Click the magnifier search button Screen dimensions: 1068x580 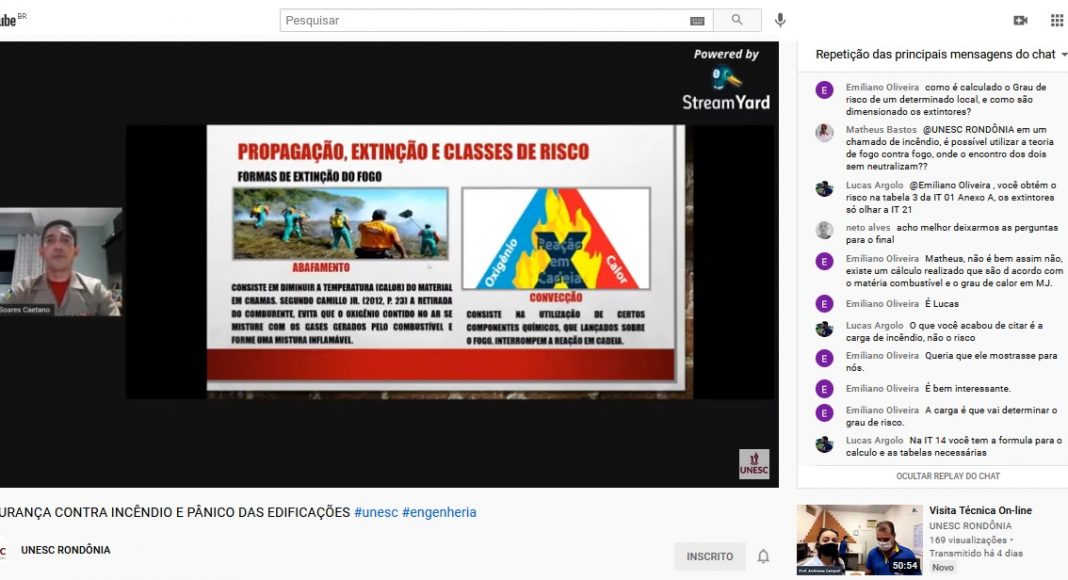(738, 20)
